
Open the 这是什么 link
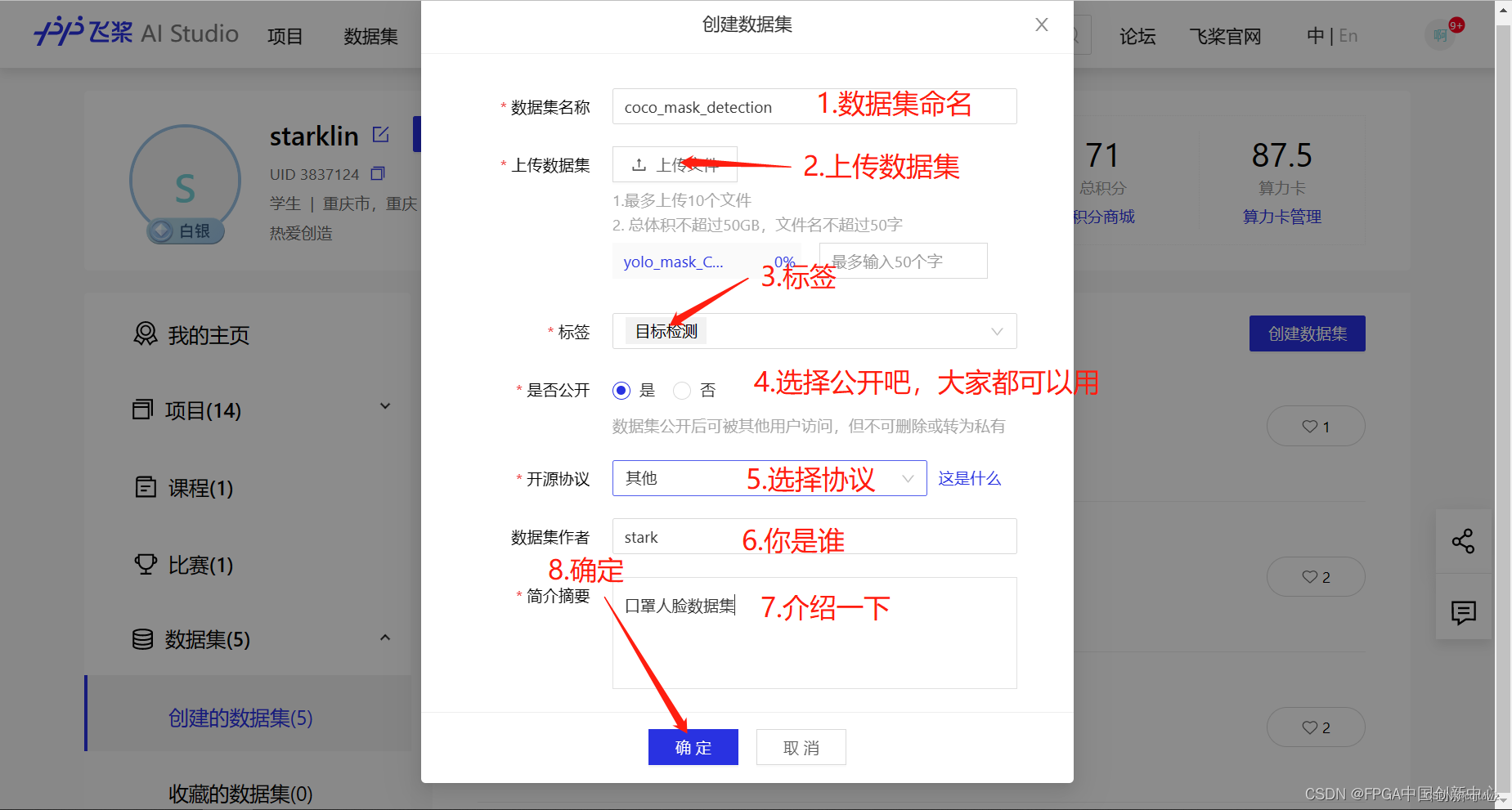(969, 478)
